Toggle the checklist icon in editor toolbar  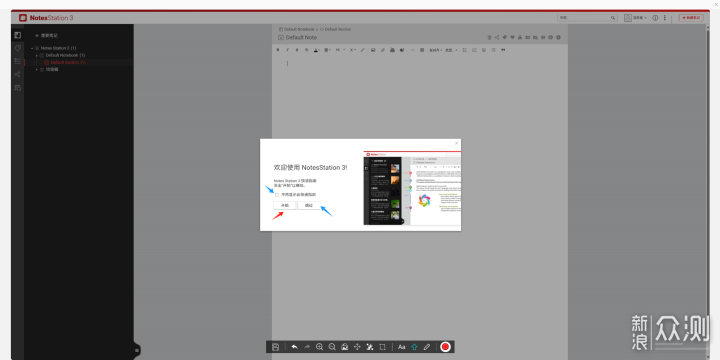[484, 50]
